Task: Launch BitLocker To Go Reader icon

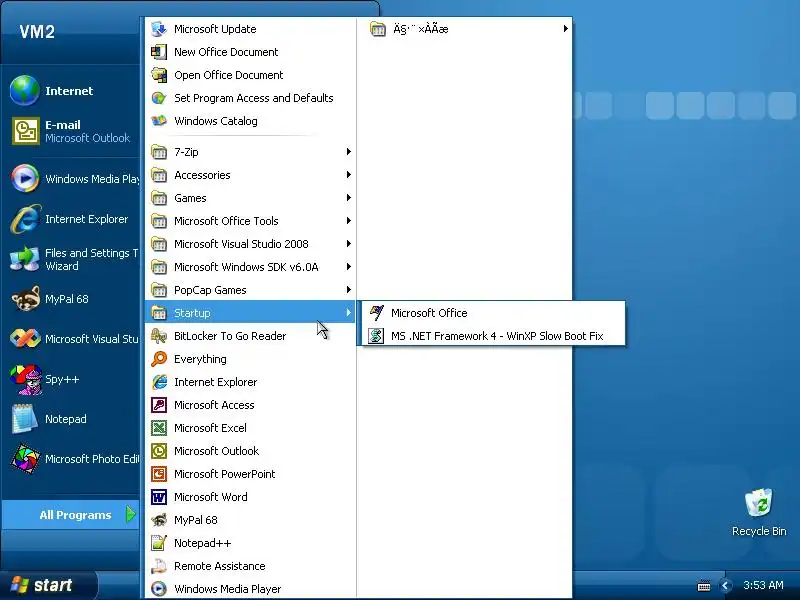Action: coord(159,336)
